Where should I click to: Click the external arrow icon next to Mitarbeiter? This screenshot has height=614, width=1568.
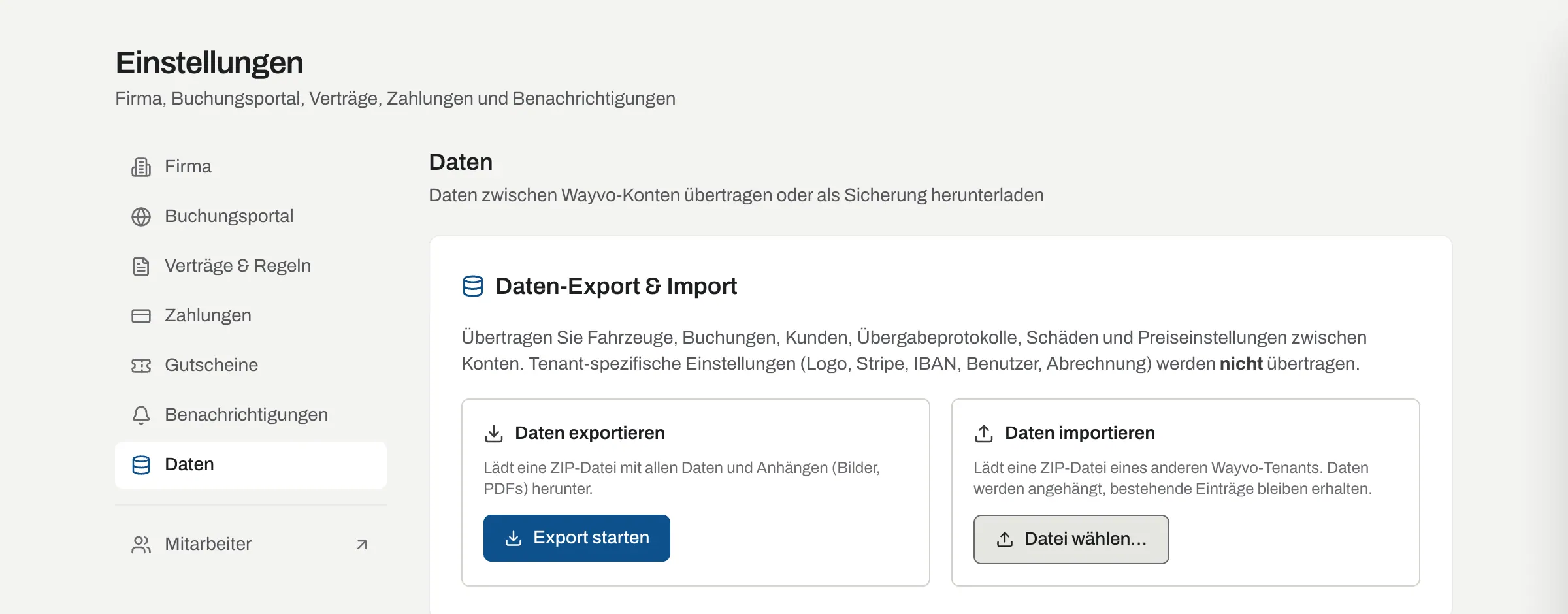362,545
